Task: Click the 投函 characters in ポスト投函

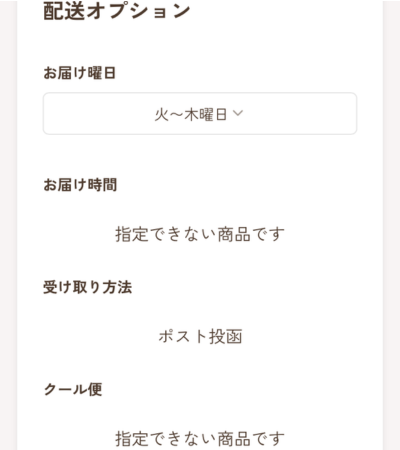Action: pyautogui.click(x=225, y=336)
